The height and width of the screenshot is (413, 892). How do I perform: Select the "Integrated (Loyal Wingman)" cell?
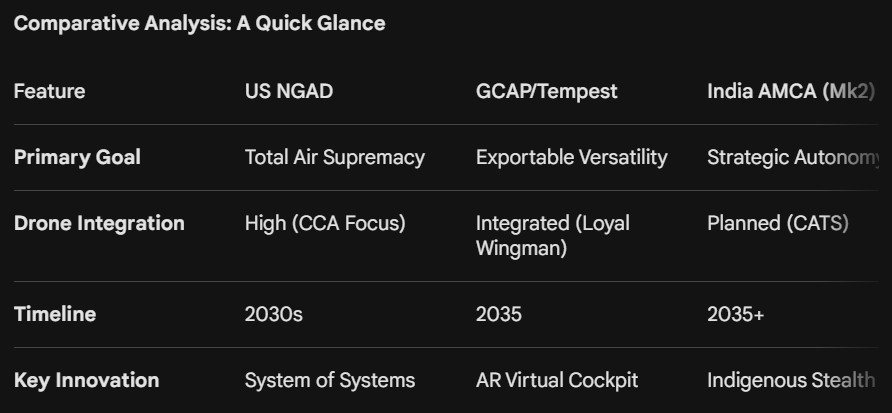(x=552, y=235)
